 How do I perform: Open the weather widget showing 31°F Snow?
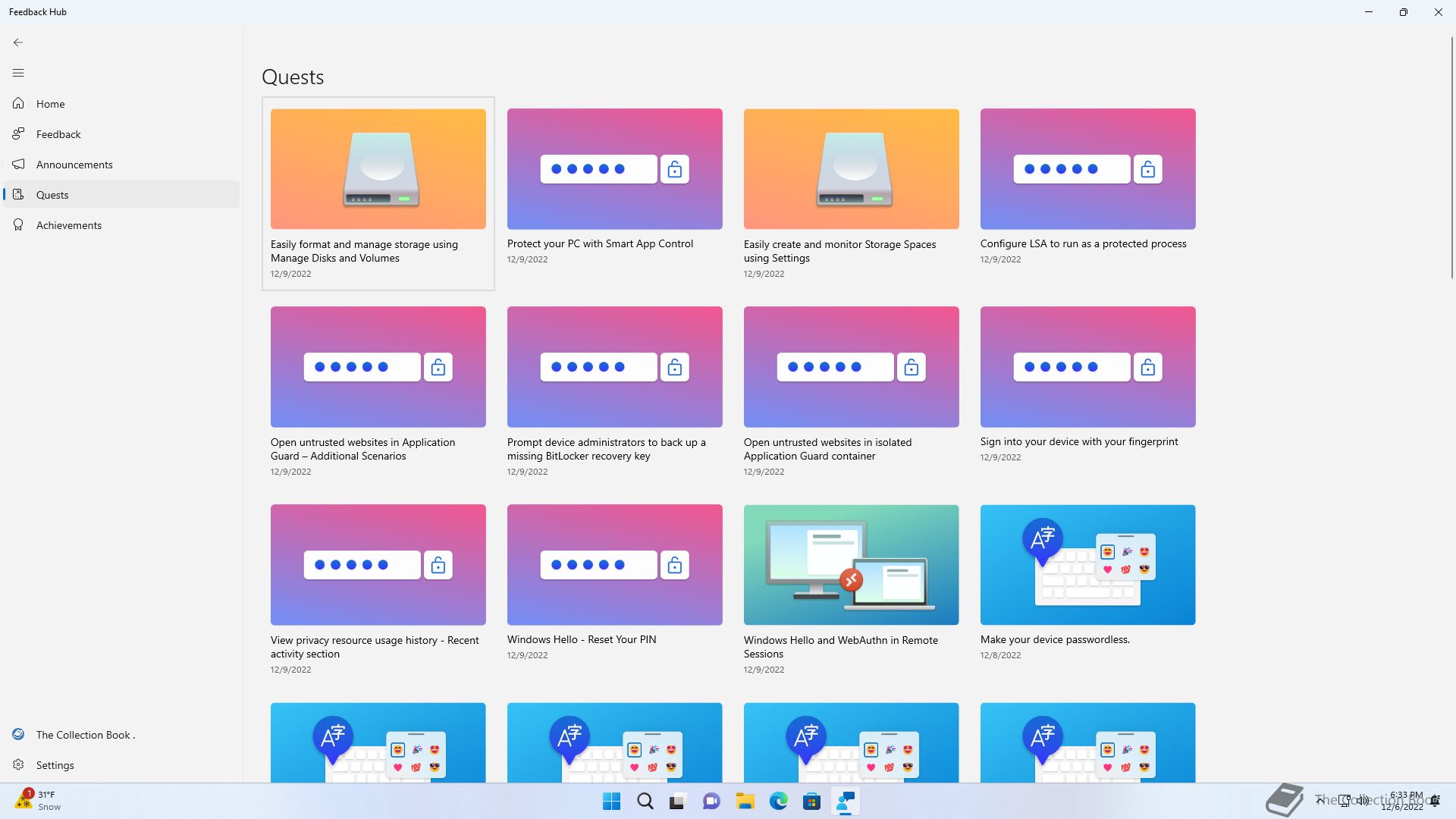tap(38, 801)
